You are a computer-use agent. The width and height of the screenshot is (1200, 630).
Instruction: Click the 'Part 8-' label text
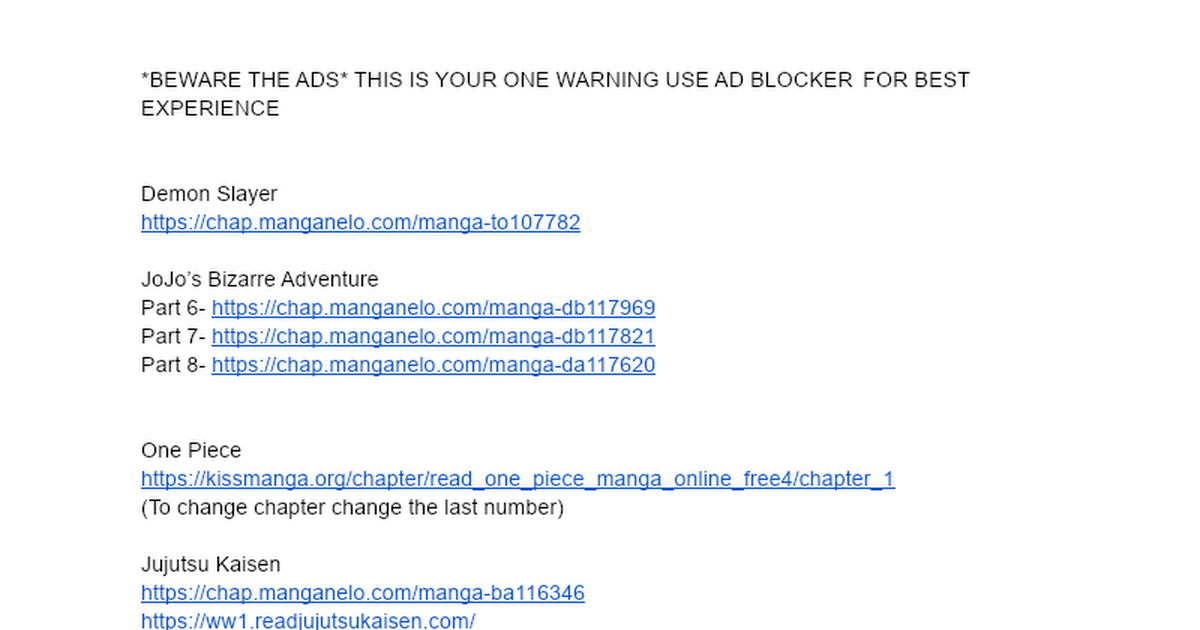coord(174,365)
